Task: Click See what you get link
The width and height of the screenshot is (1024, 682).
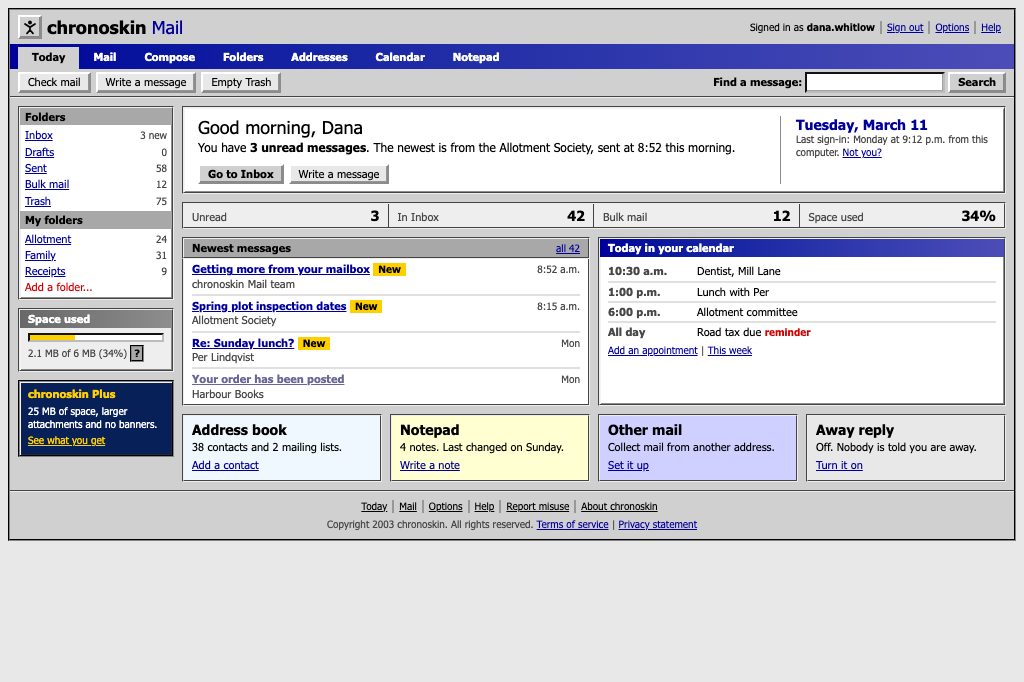Action: (x=66, y=441)
